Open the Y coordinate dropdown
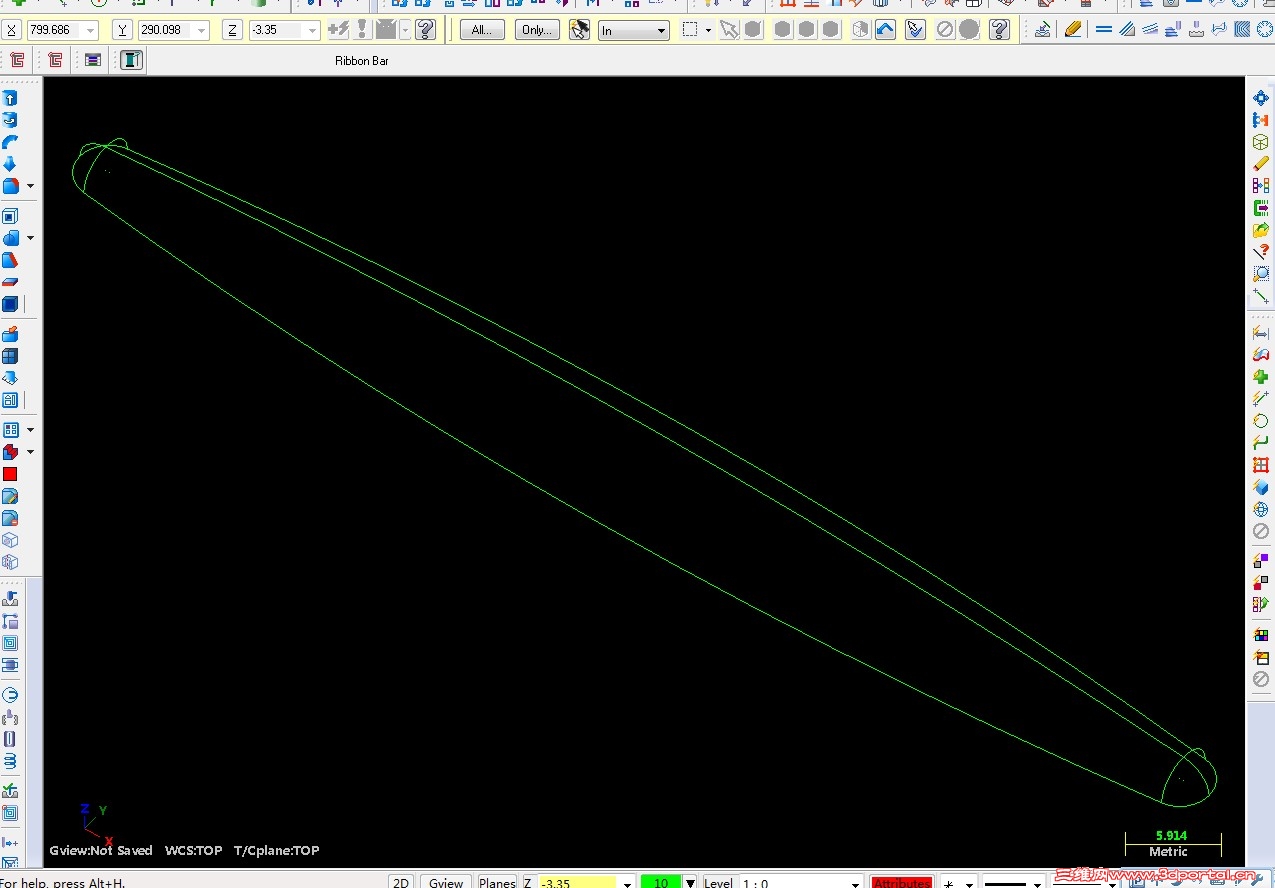The height and width of the screenshot is (888, 1275). 202,31
